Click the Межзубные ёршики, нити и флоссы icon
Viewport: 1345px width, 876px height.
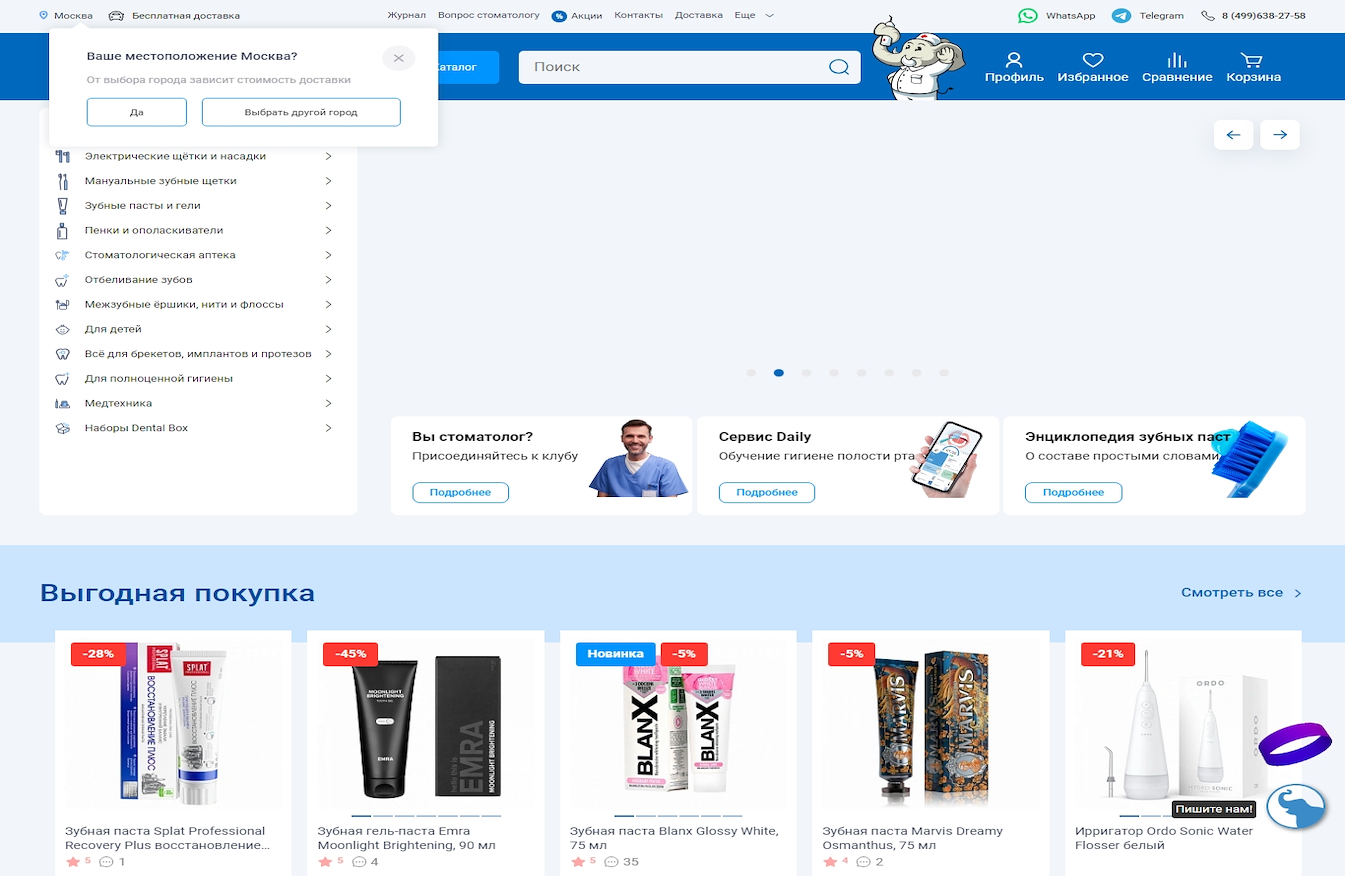[x=62, y=304]
